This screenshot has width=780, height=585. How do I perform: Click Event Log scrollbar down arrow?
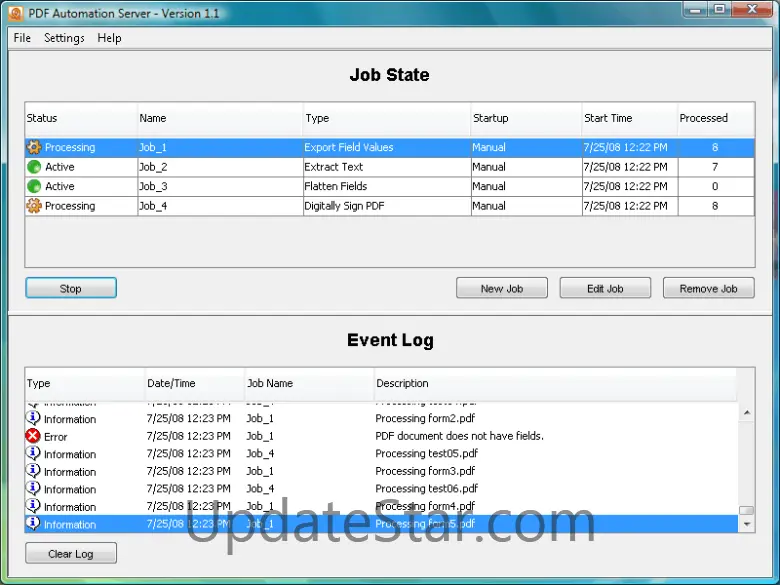click(x=747, y=524)
